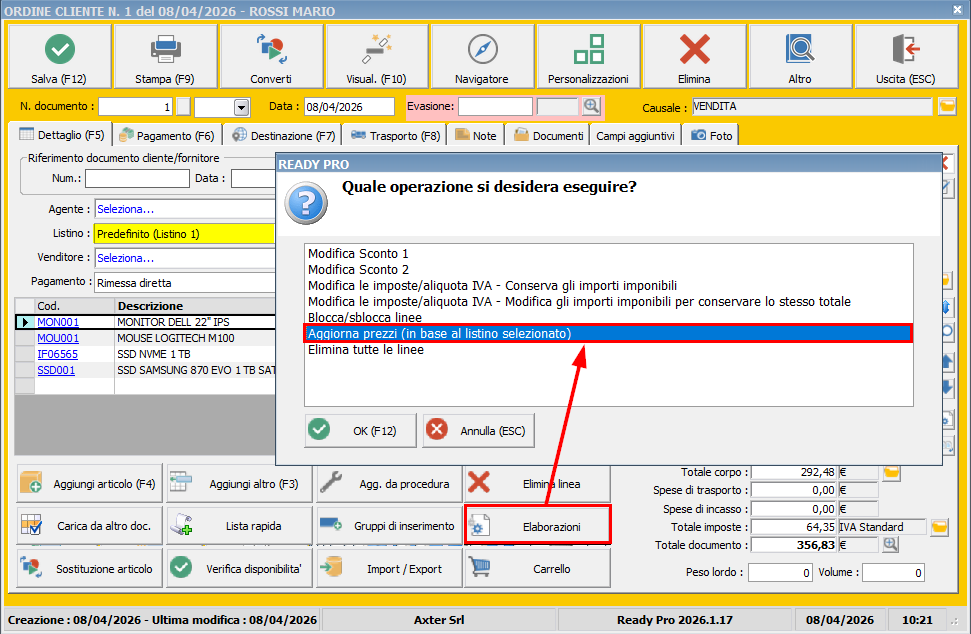Switch to Trasporto (F8) tab
This screenshot has width=971, height=634.
point(395,136)
